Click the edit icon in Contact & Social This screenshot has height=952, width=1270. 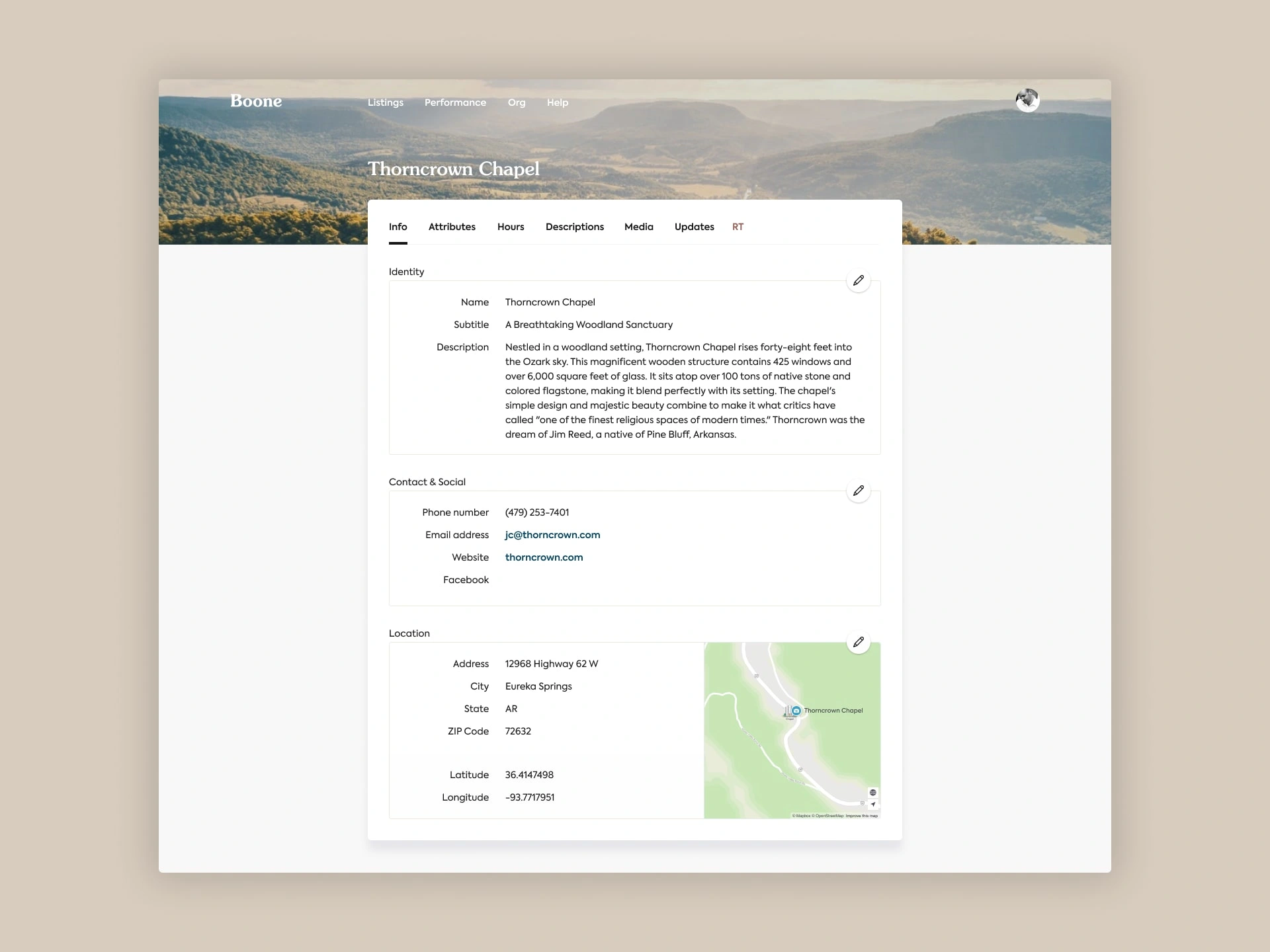858,490
